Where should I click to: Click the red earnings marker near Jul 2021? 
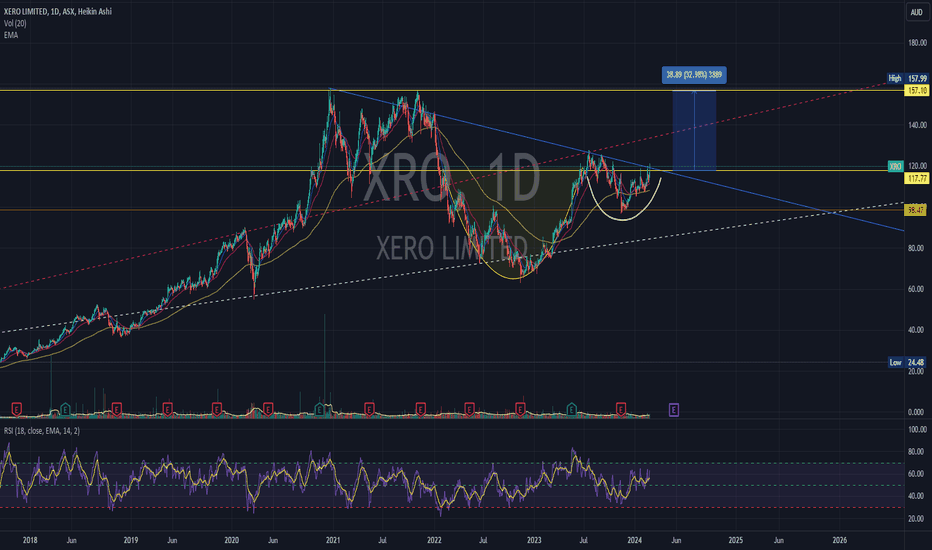coord(369,409)
